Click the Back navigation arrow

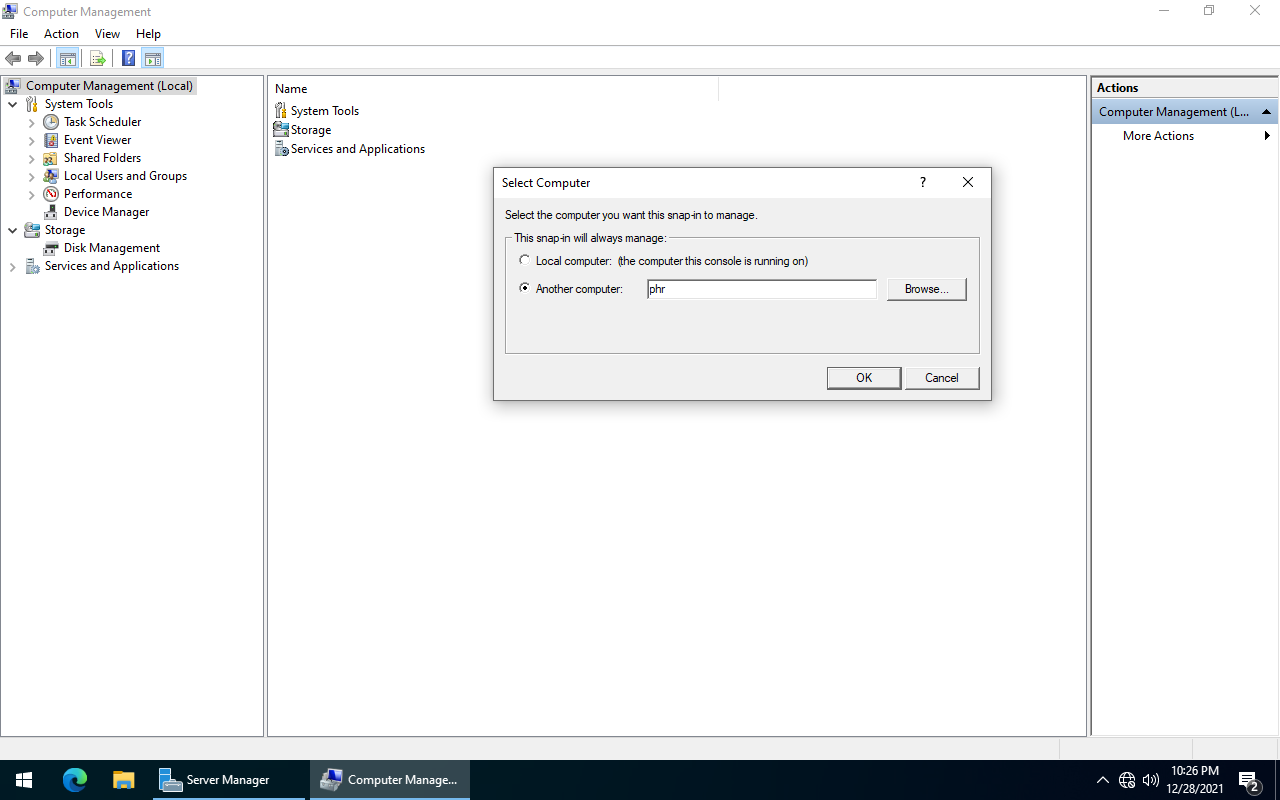tap(13, 58)
